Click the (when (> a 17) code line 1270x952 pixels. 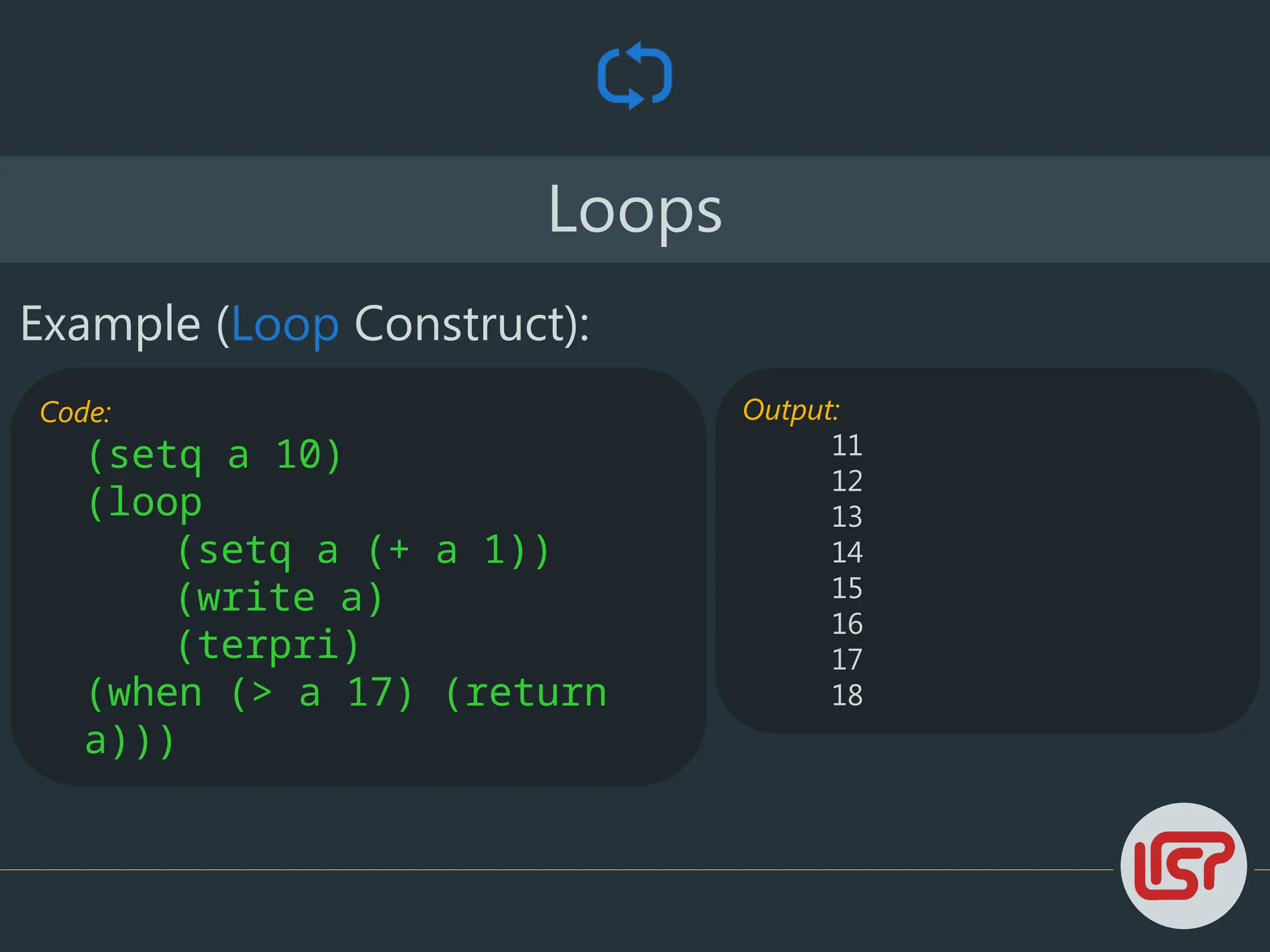(x=347, y=693)
